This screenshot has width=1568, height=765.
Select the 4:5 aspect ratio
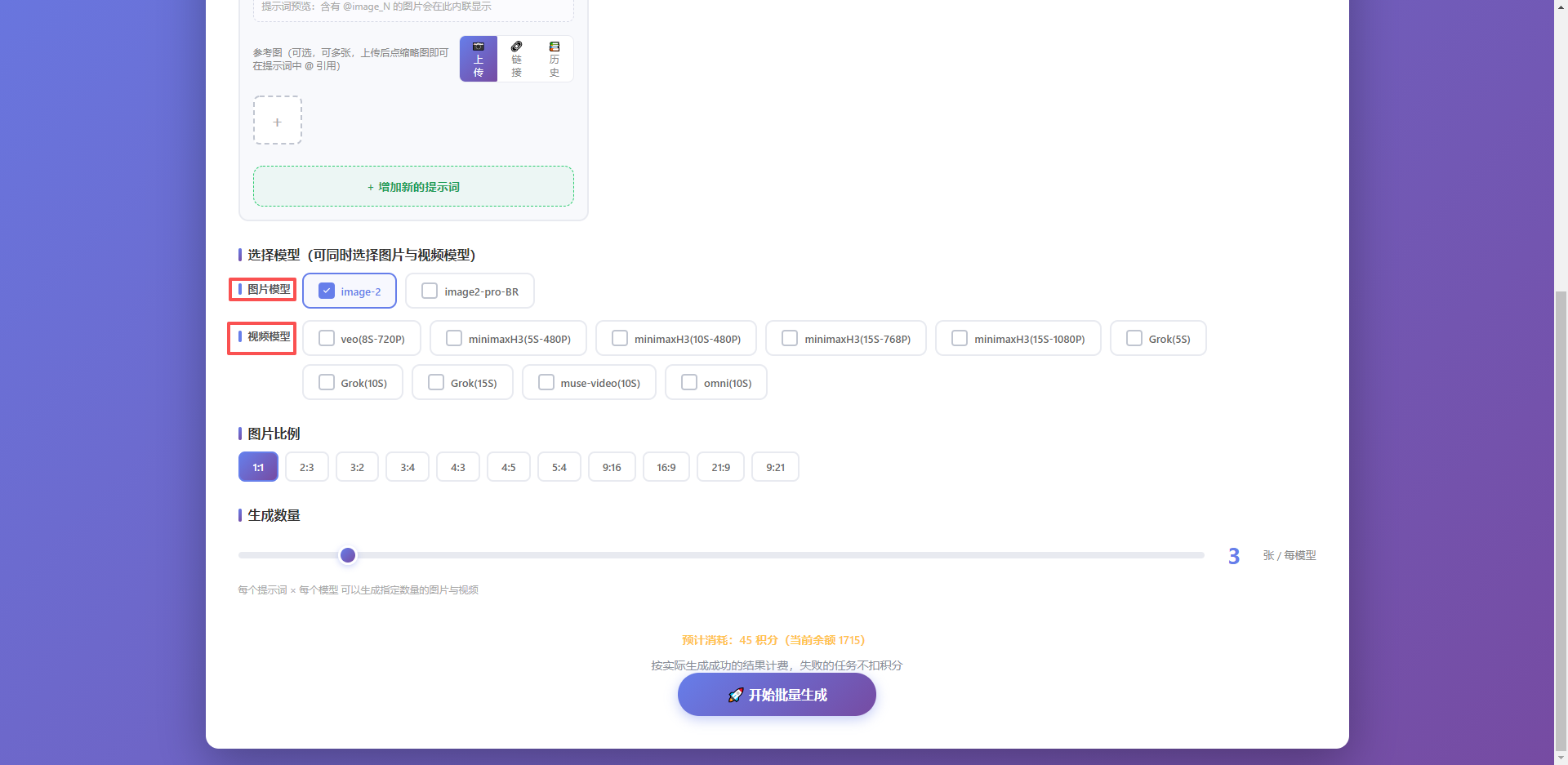coord(509,467)
